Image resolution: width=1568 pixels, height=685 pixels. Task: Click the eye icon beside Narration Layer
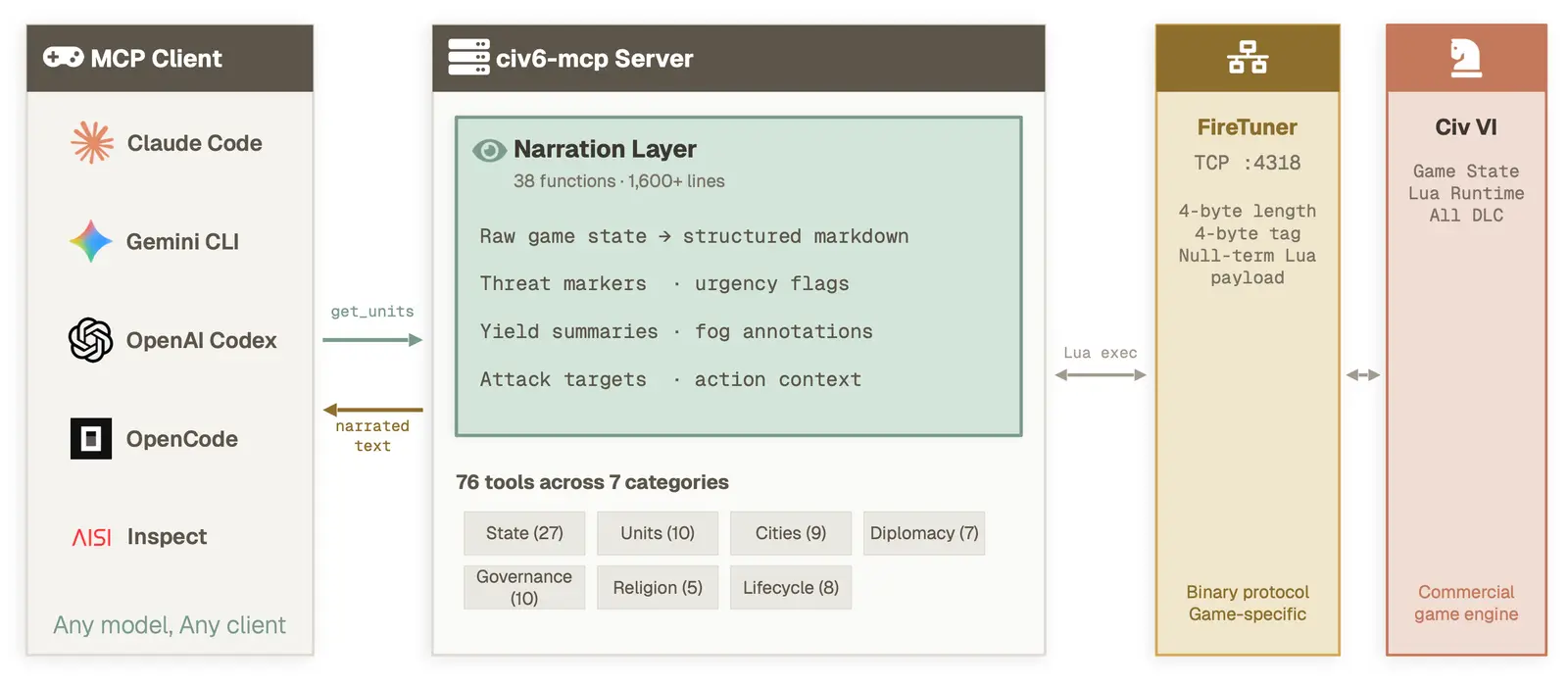click(489, 150)
